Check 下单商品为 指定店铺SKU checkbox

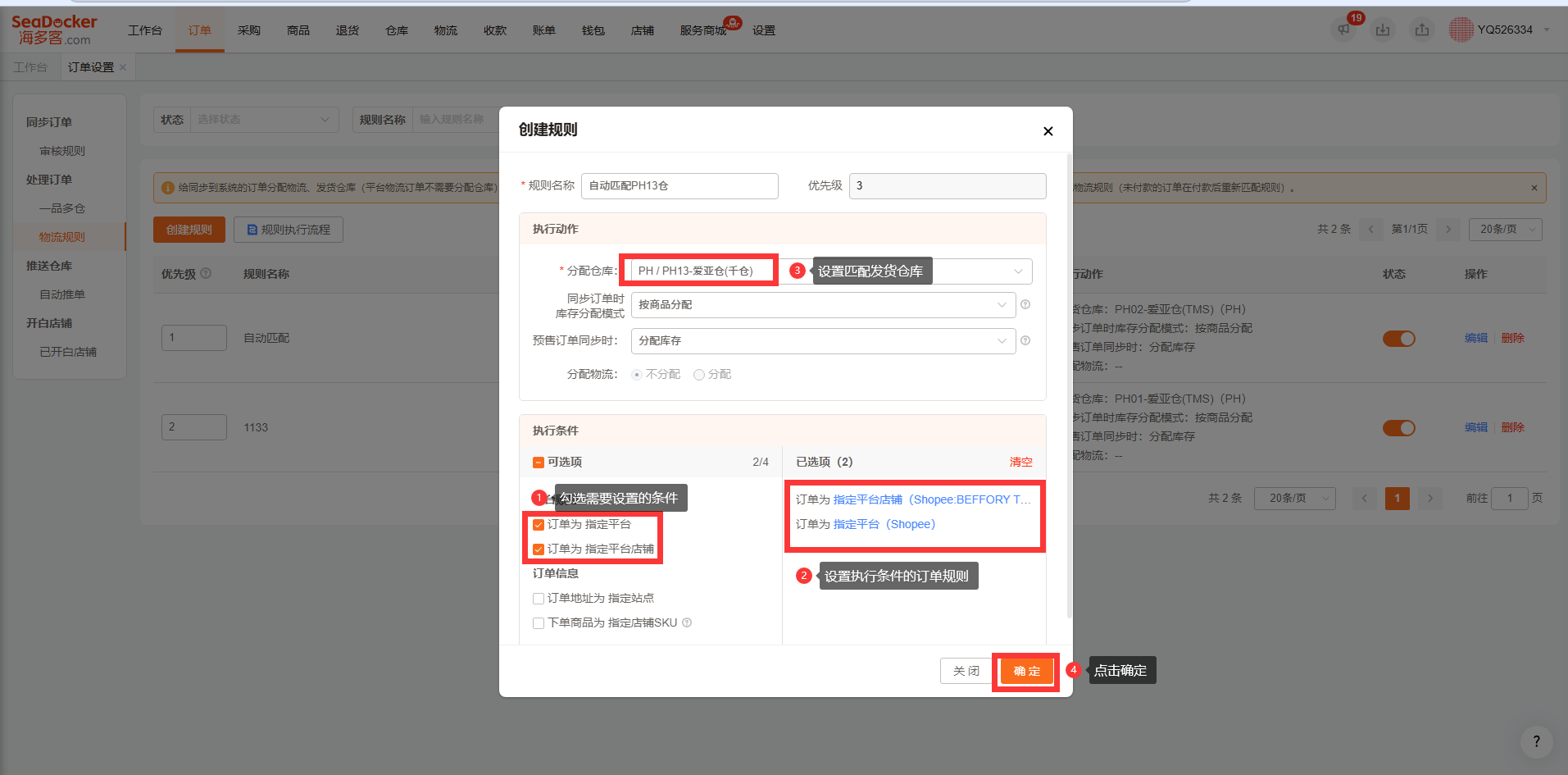(x=539, y=623)
